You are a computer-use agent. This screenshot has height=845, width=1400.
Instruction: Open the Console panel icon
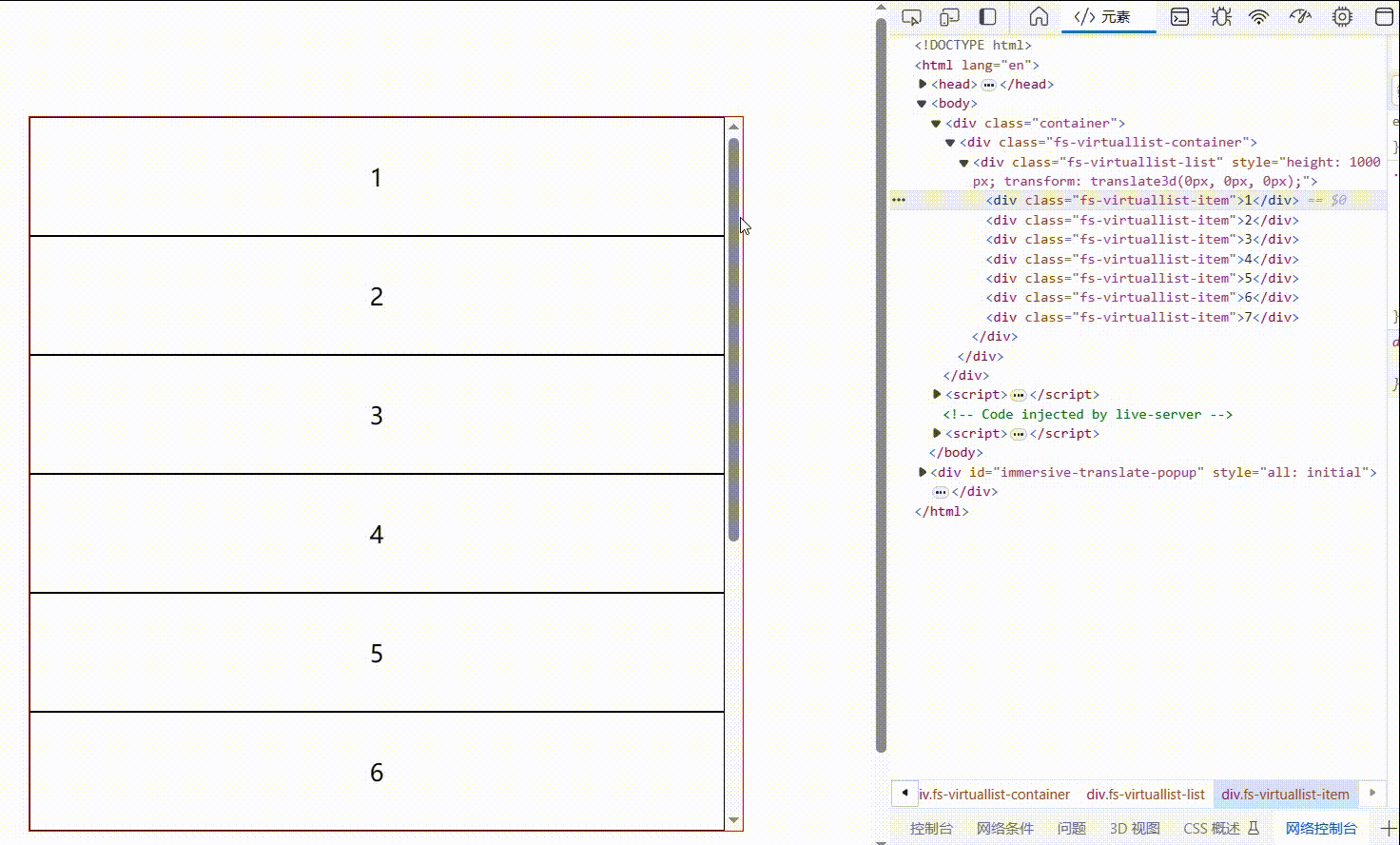pyautogui.click(x=1179, y=17)
